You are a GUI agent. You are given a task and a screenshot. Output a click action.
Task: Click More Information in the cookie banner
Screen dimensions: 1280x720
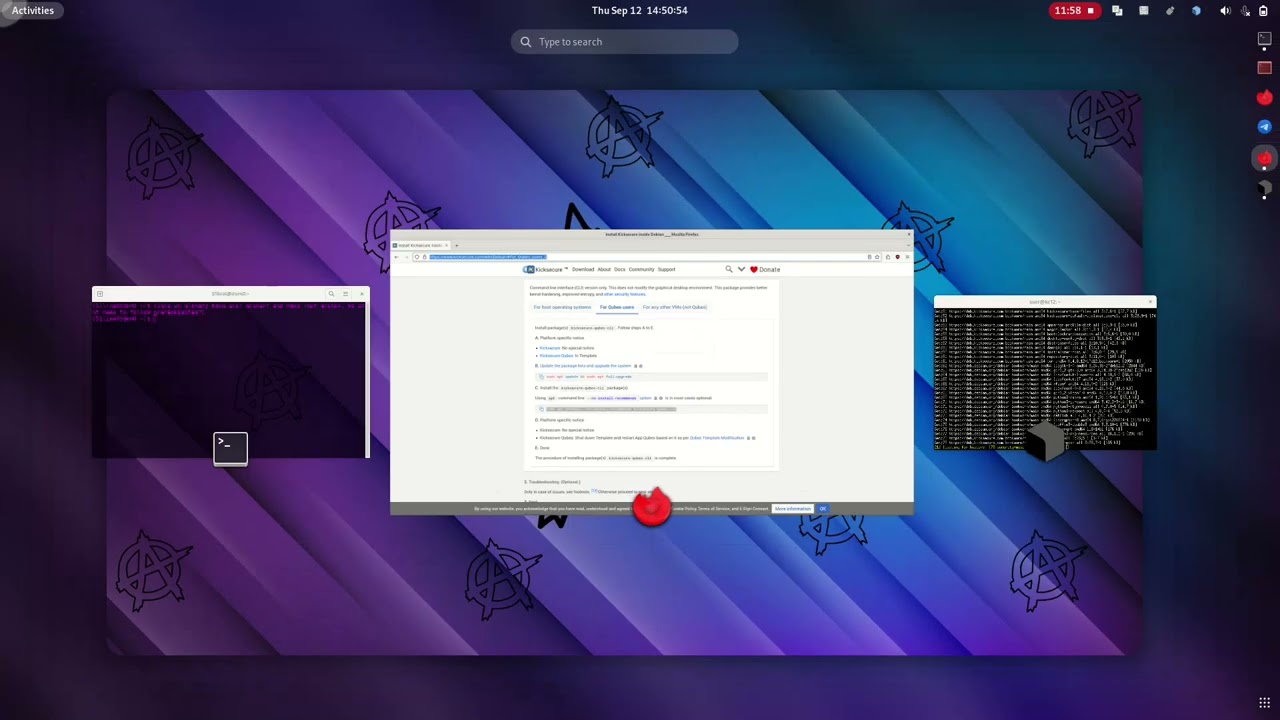[x=792, y=509]
